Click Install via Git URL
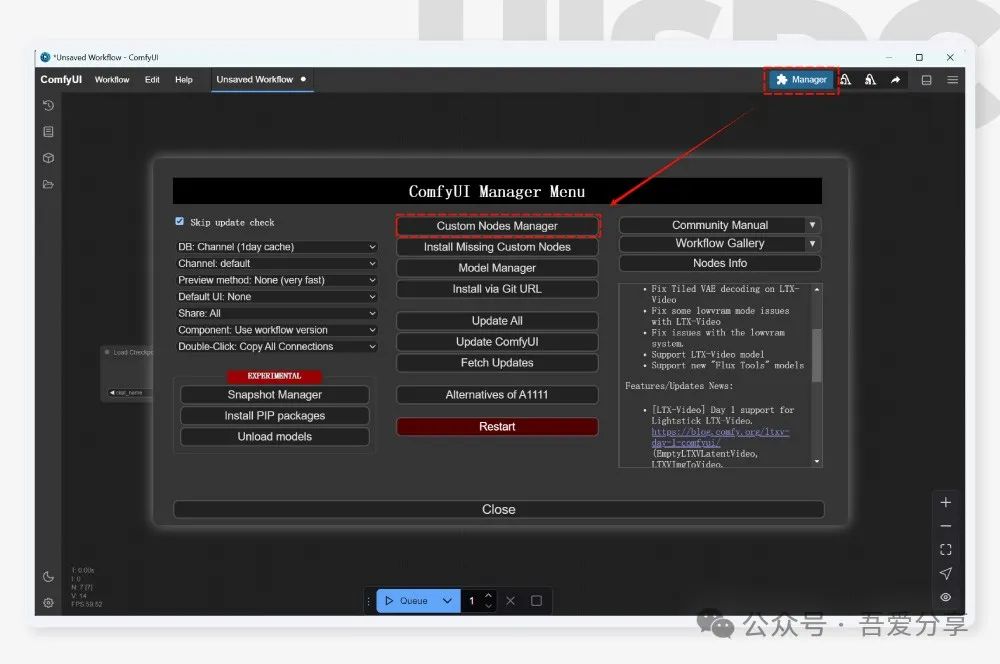This screenshot has height=664, width=1000. tap(497, 289)
